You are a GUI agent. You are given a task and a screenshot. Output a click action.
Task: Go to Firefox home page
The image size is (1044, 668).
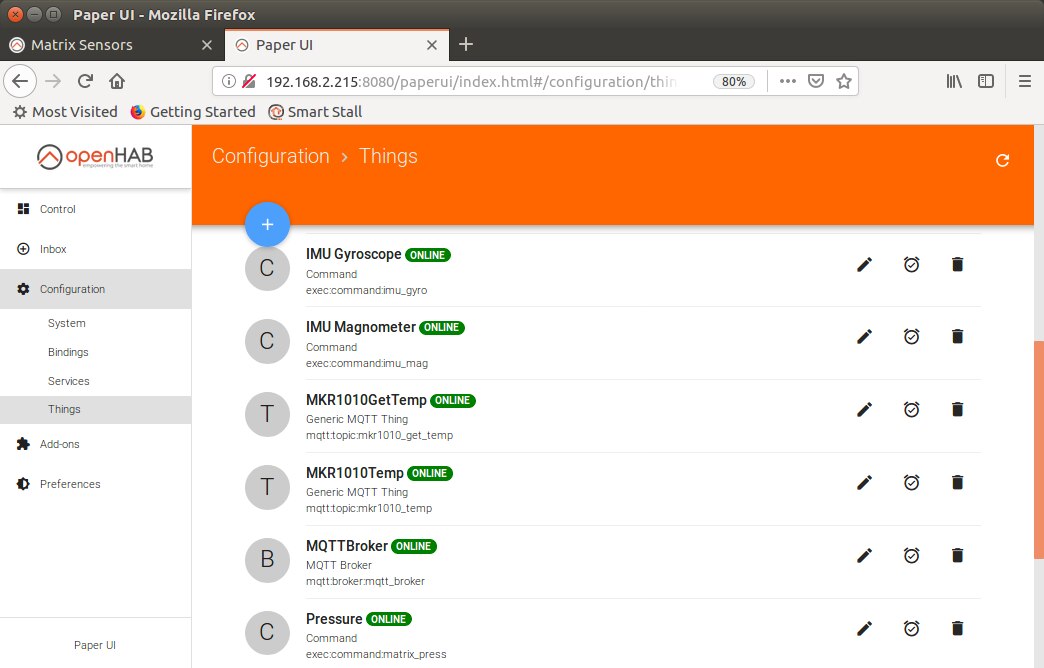click(x=117, y=81)
